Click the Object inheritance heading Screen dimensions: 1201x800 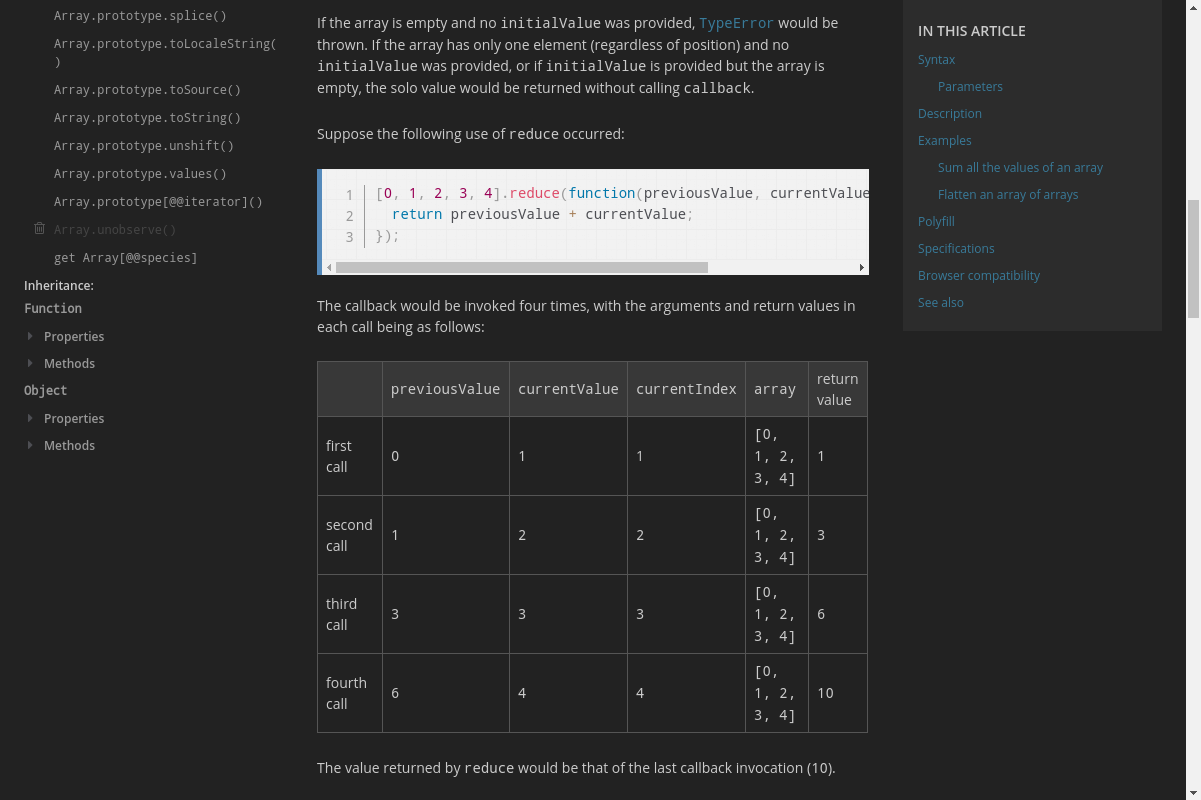(46, 391)
